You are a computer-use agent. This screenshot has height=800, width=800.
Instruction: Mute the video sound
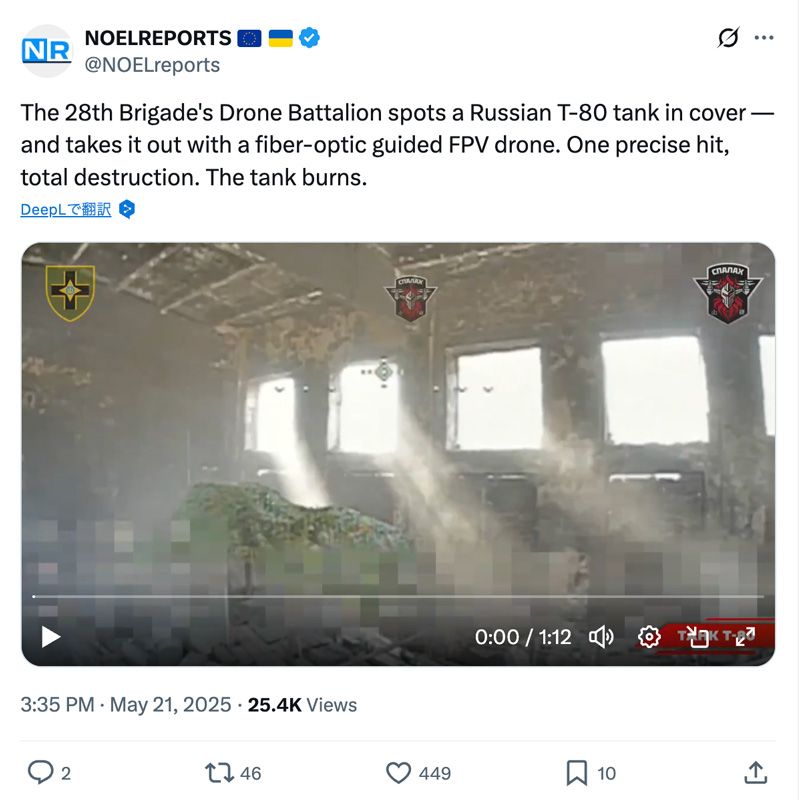[x=601, y=637]
